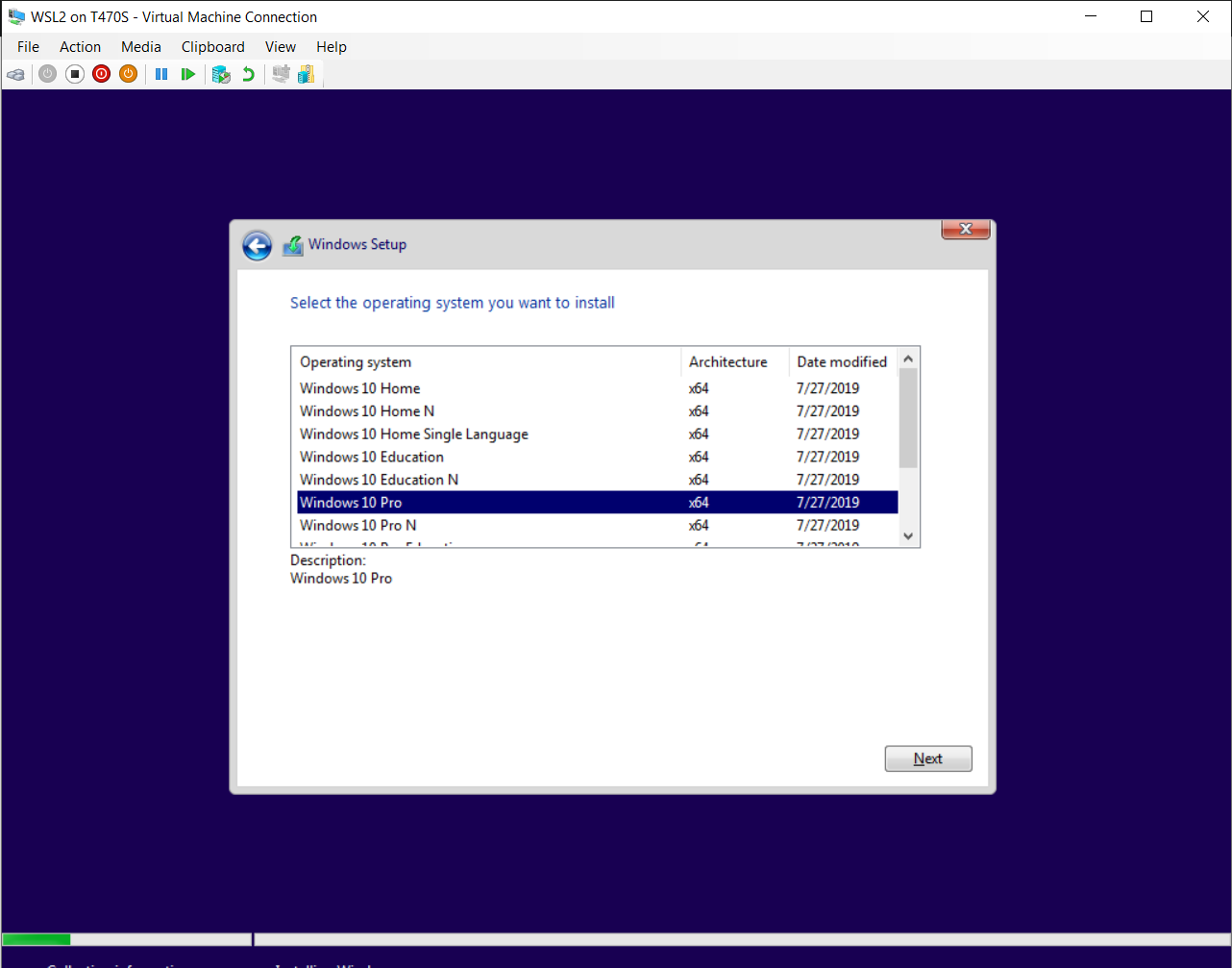Send Ctrl+Alt+Delete to the virtual machine
This screenshot has width=1232, height=968.
point(15,74)
